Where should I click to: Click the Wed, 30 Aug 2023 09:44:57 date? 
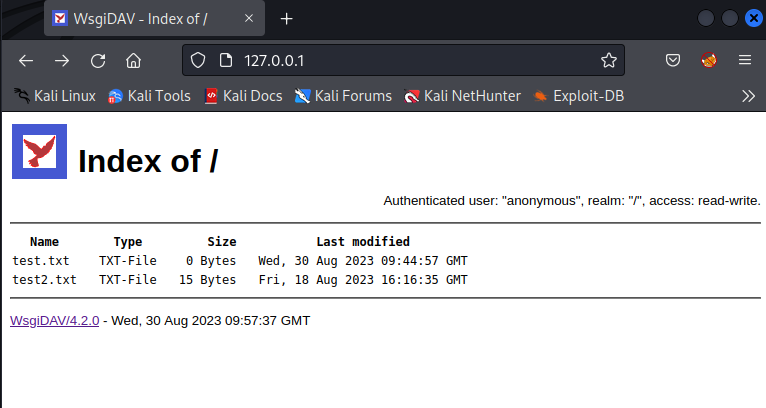(x=363, y=261)
